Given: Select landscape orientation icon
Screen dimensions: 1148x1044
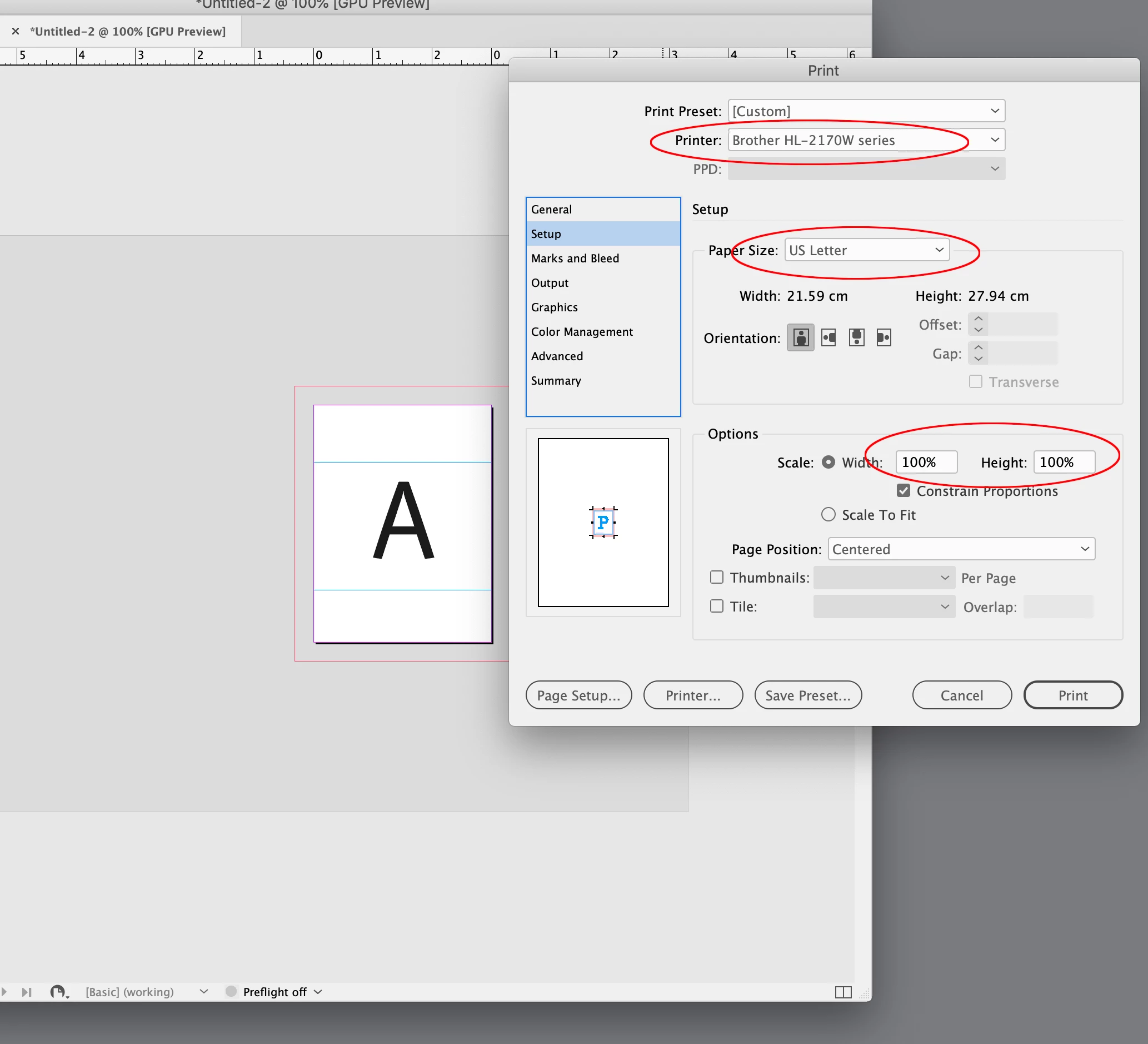Looking at the screenshot, I should point(828,338).
